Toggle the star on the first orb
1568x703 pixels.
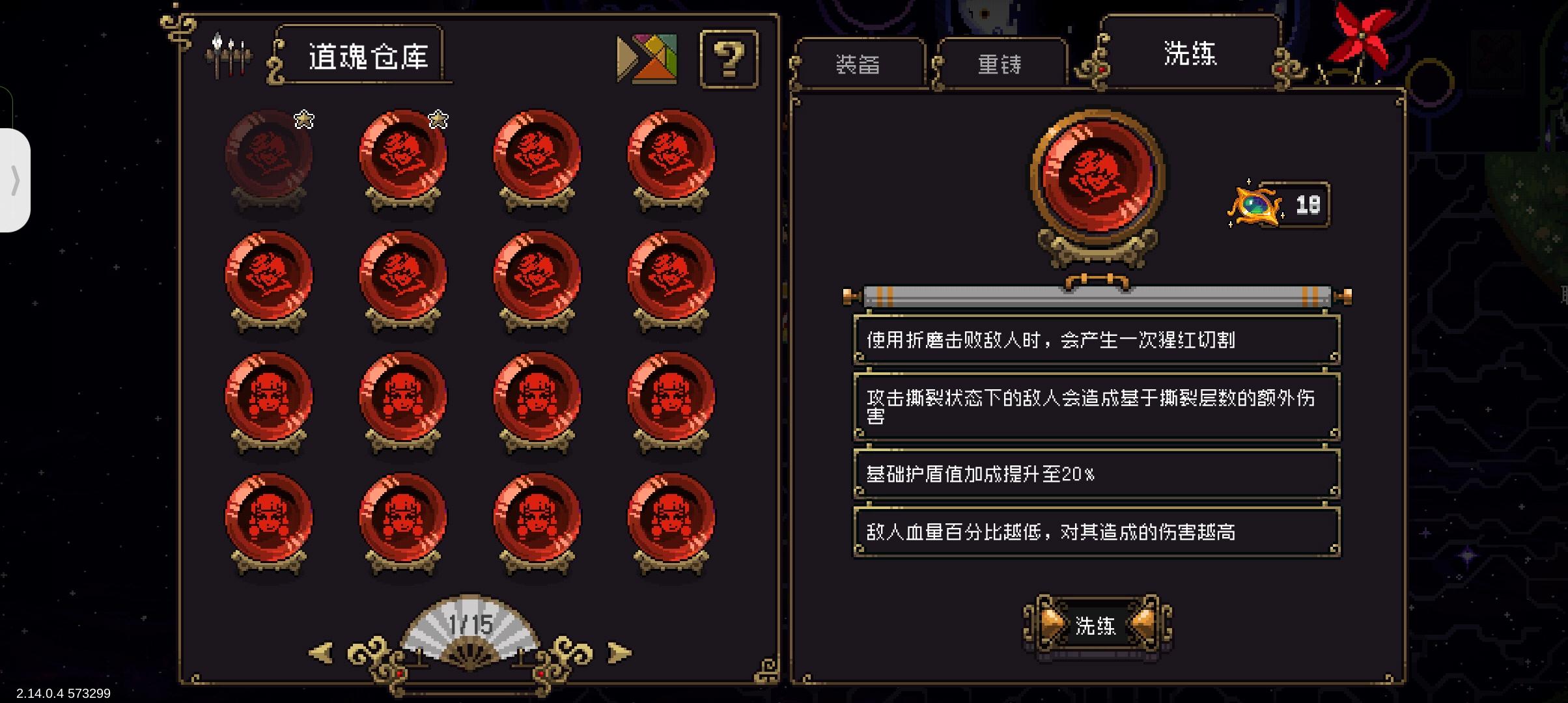coord(304,120)
